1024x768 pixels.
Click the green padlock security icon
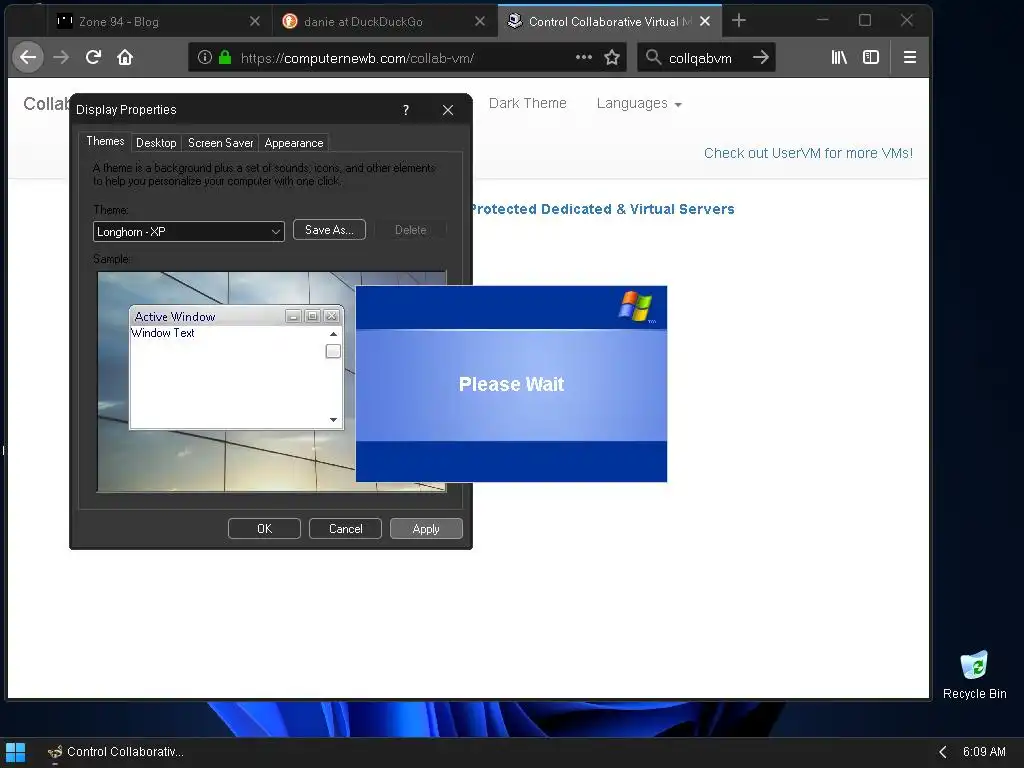(225, 57)
